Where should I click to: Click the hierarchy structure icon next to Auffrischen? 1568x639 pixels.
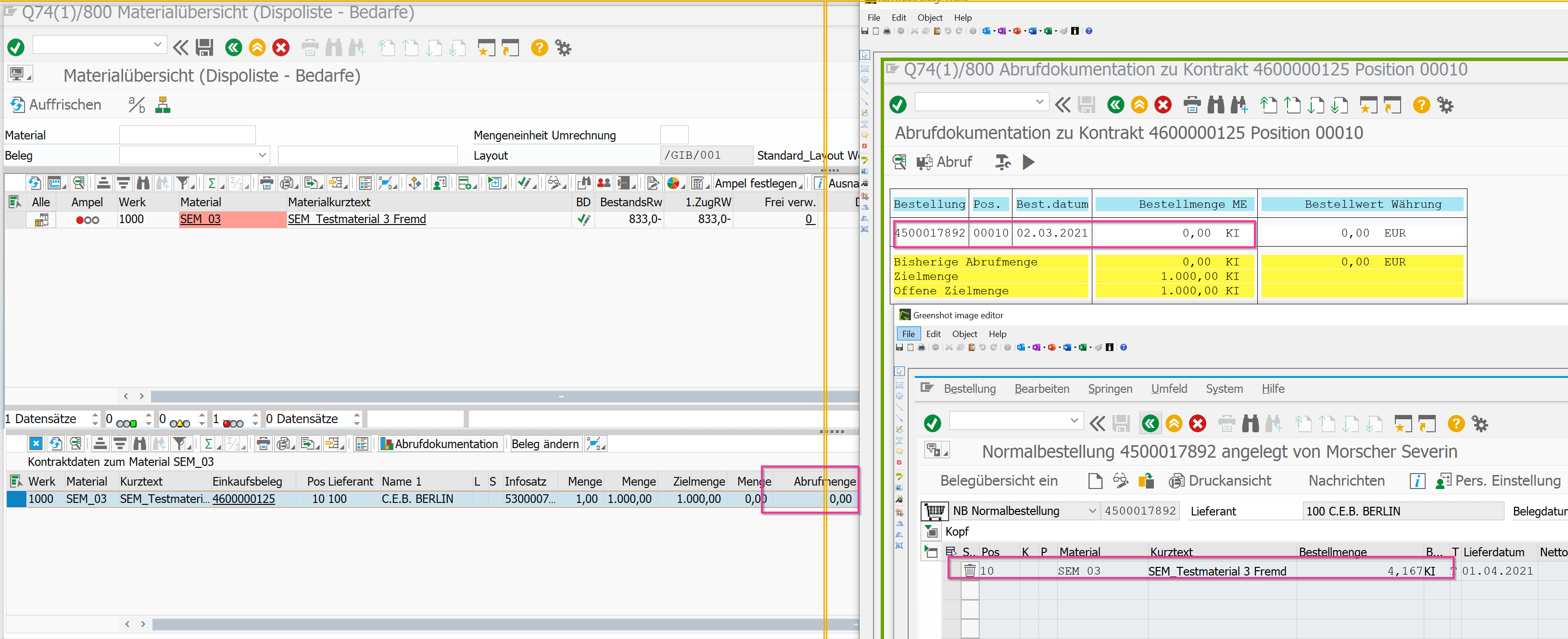point(163,105)
